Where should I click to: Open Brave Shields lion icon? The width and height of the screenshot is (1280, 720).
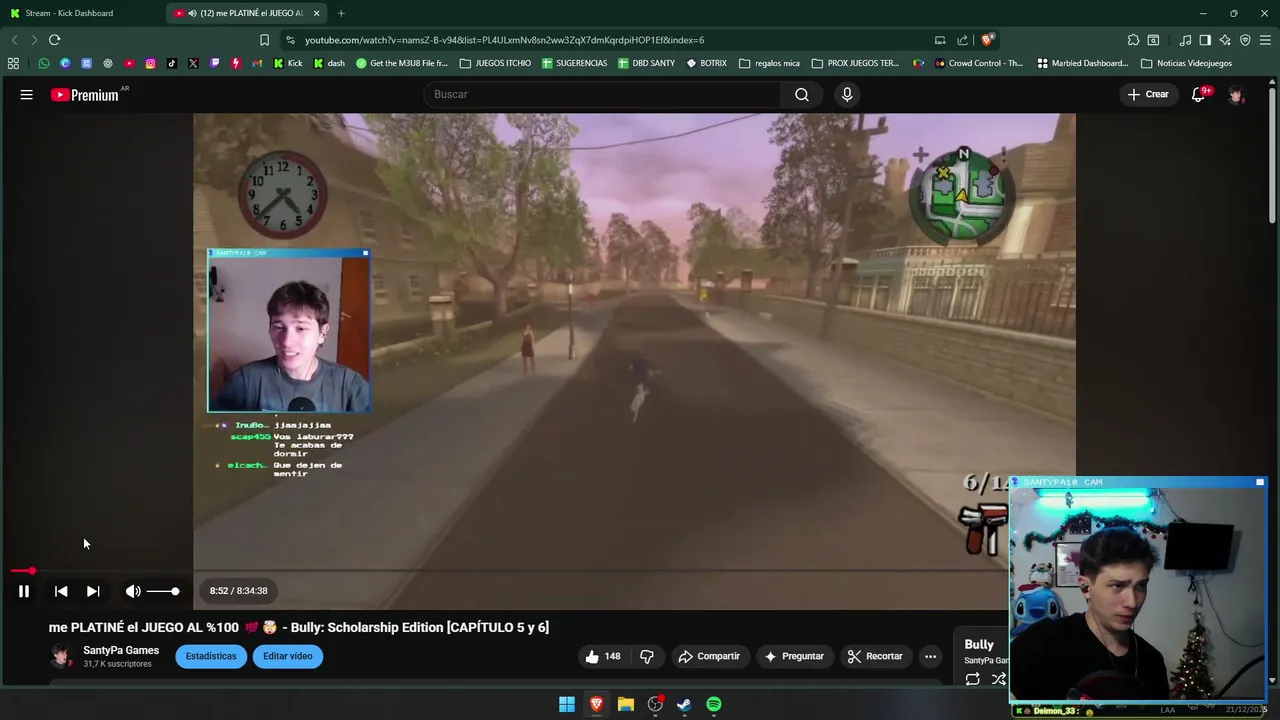coord(987,40)
